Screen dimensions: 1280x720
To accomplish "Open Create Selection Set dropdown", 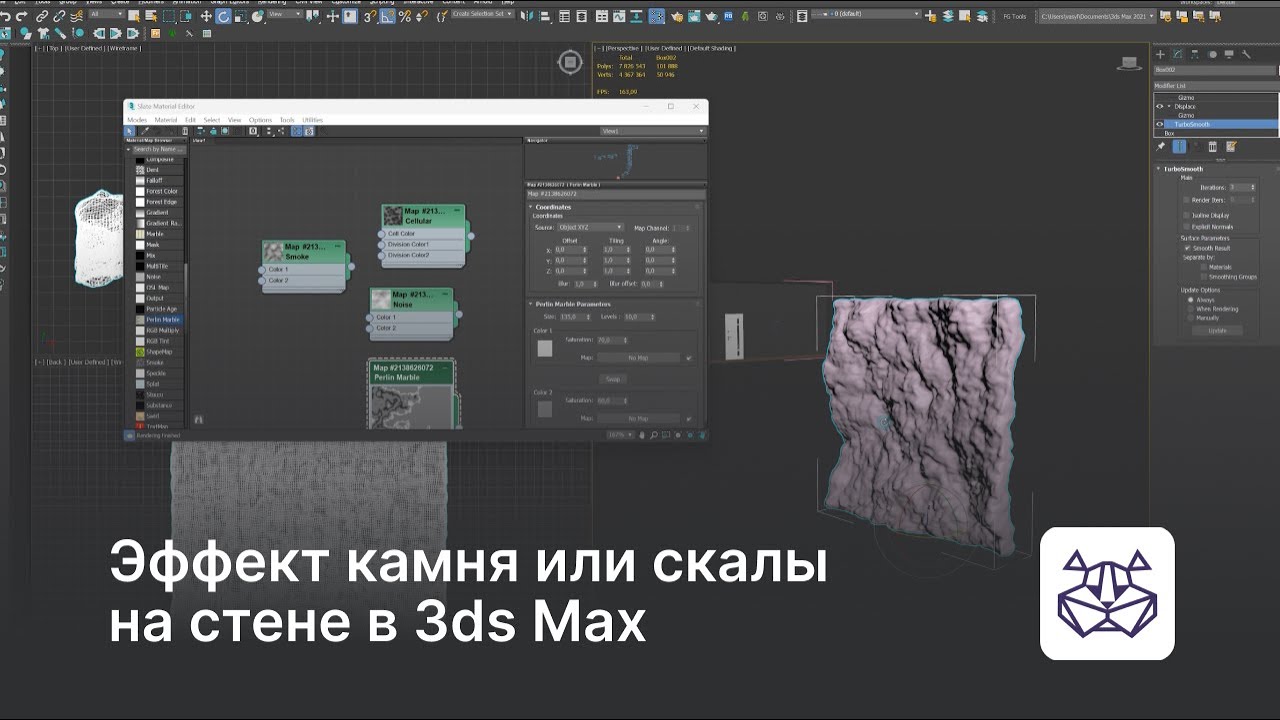I will (x=482, y=14).
